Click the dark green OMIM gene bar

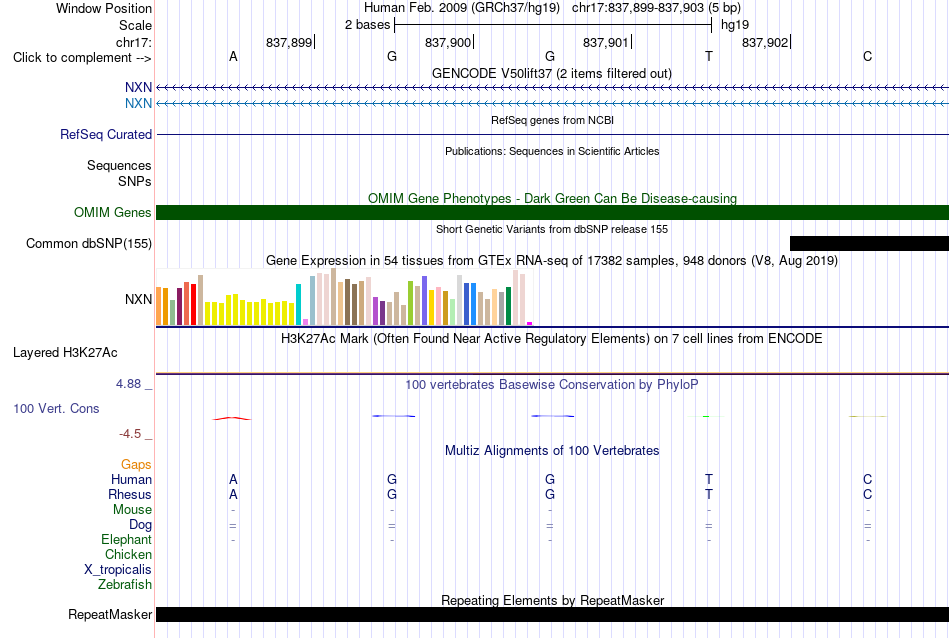tap(552, 213)
